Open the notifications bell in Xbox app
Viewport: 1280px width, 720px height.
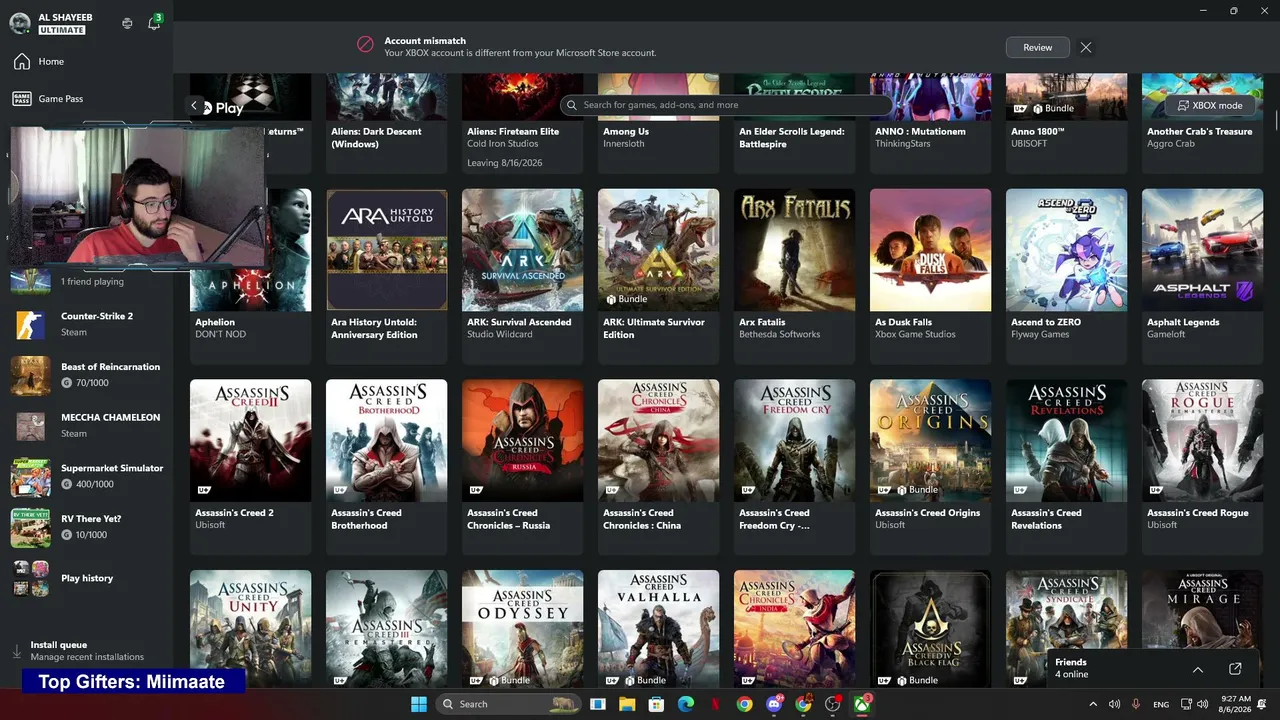tap(154, 23)
